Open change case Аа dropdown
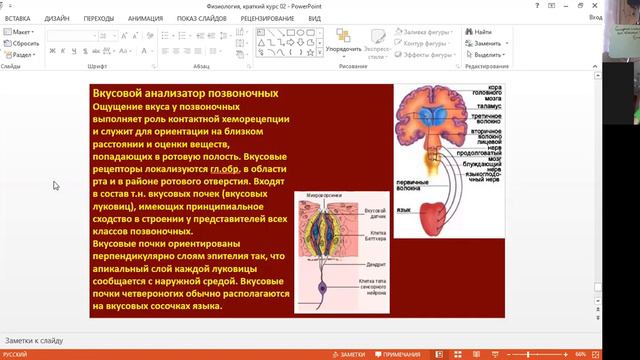The height and width of the screenshot is (360, 640). 124,51
